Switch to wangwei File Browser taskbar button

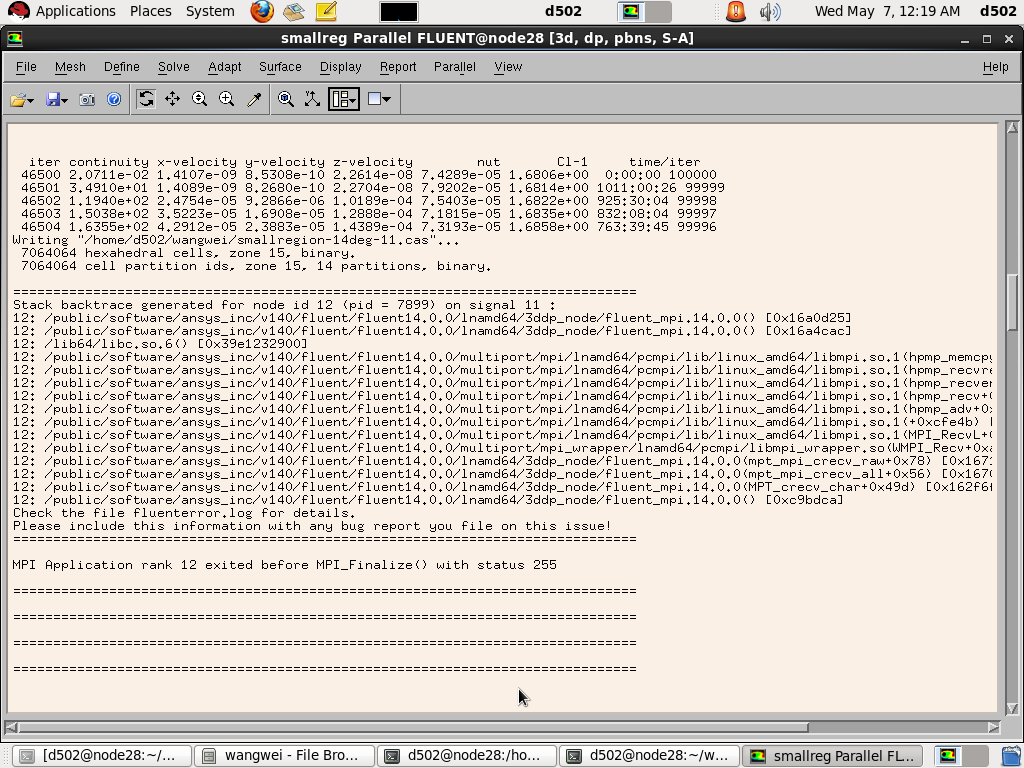(x=284, y=755)
